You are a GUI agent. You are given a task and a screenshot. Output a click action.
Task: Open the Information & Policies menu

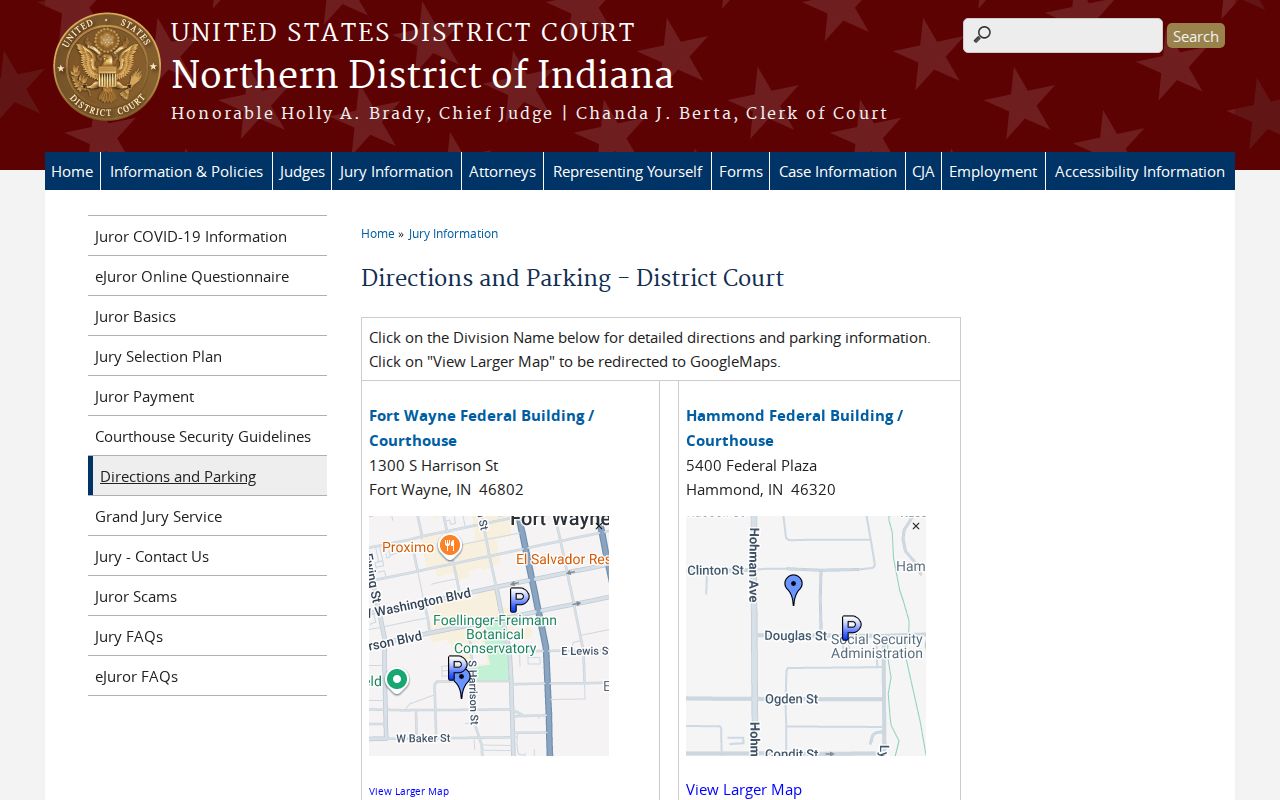click(x=187, y=171)
